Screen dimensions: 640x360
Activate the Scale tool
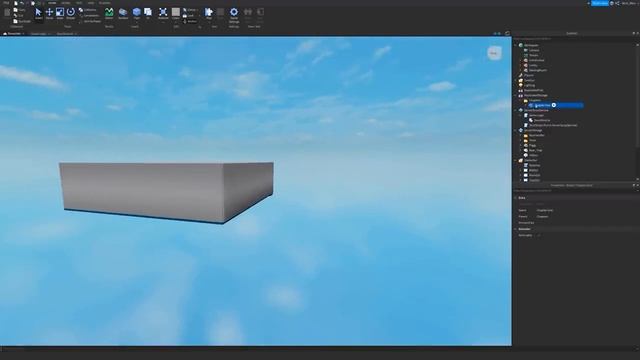tap(60, 13)
